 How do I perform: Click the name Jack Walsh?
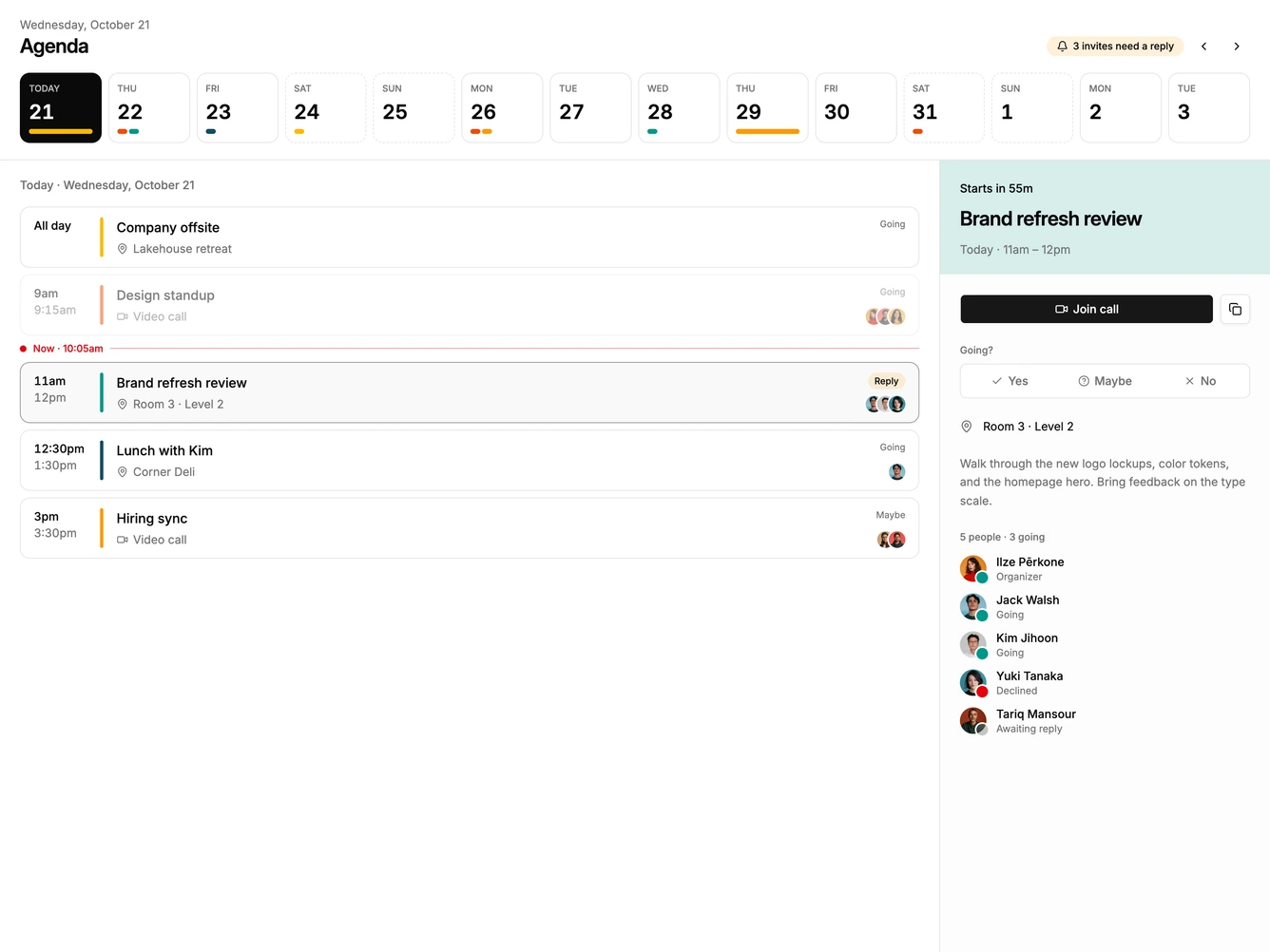tap(1028, 600)
